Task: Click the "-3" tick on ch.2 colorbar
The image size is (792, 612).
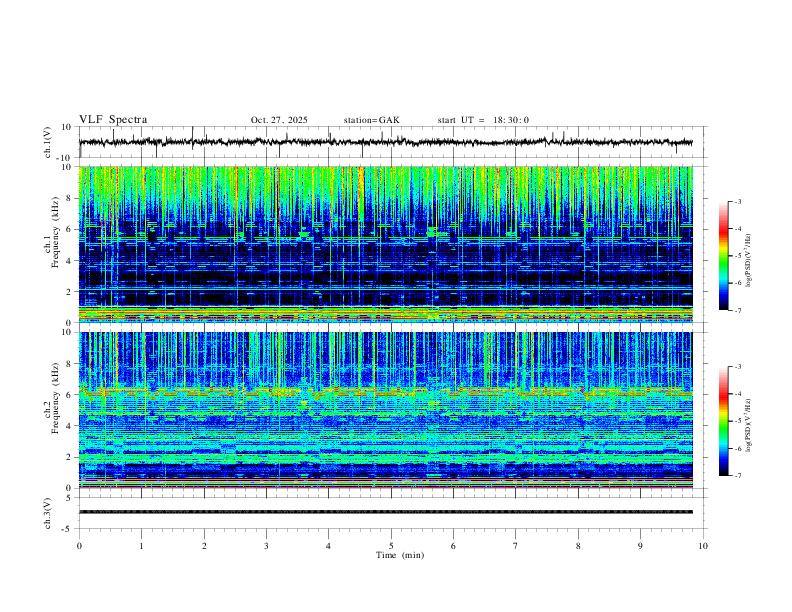Action: (x=737, y=367)
